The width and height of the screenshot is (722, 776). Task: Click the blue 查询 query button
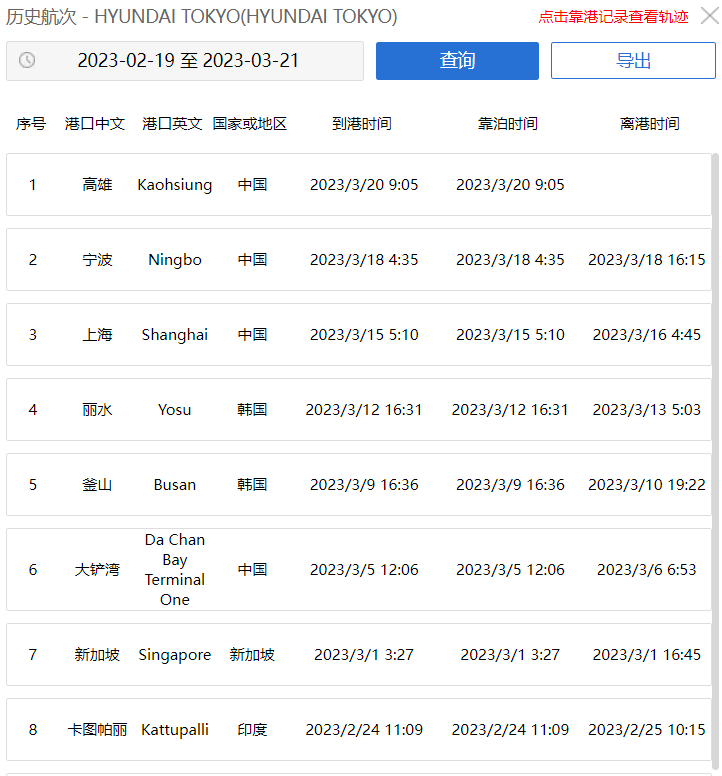pyautogui.click(x=457, y=60)
